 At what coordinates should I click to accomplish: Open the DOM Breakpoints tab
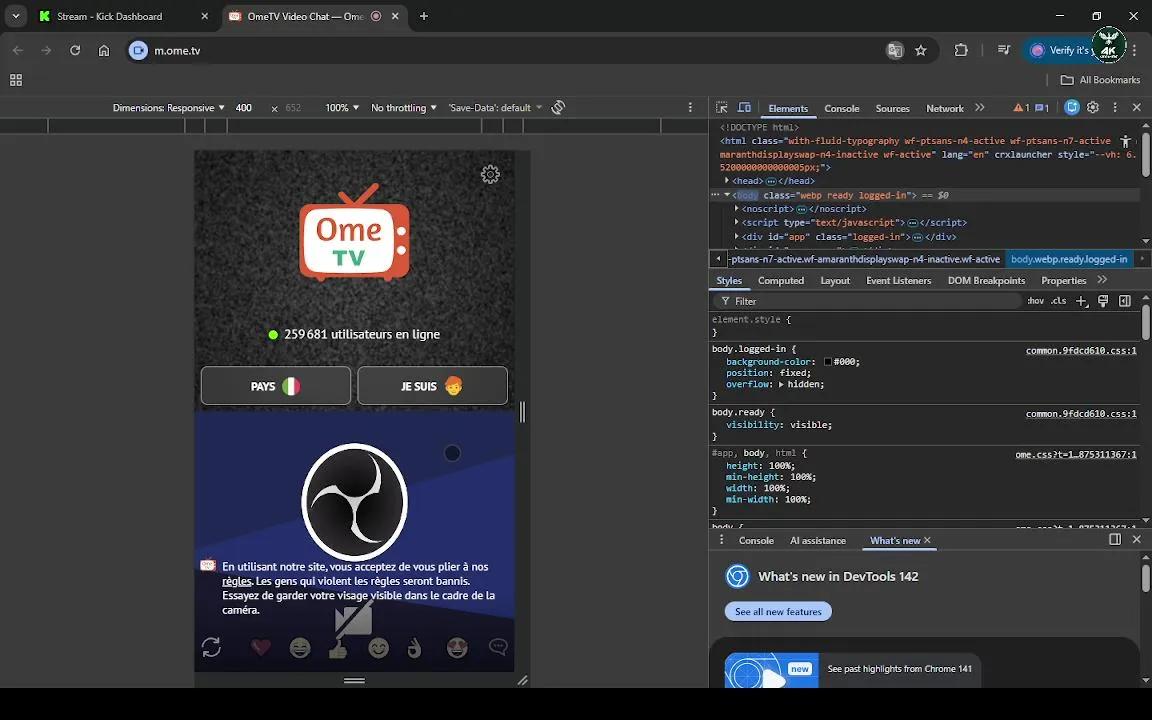[986, 281]
